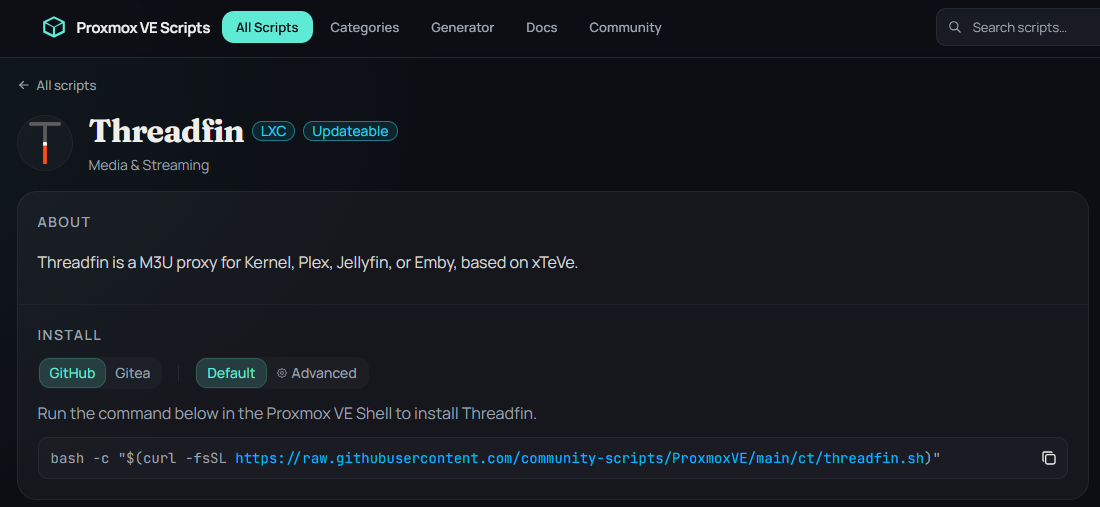Image resolution: width=1100 pixels, height=507 pixels.
Task: Select GitHub as install source
Action: [72, 373]
